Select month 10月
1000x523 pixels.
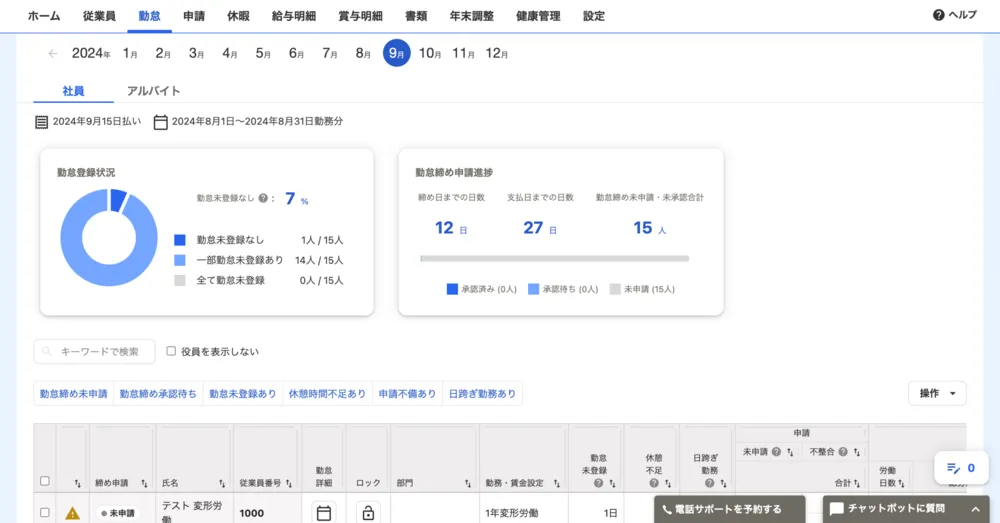point(430,54)
